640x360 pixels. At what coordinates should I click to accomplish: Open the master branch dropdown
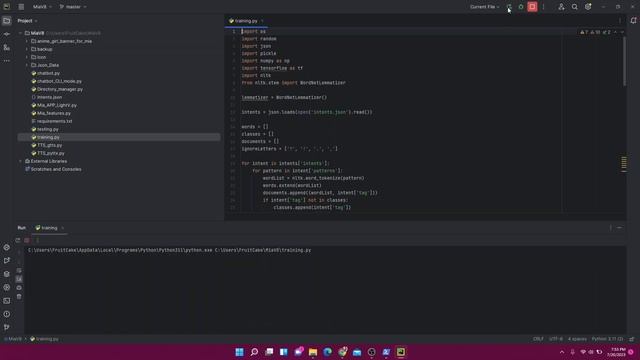(73, 7)
